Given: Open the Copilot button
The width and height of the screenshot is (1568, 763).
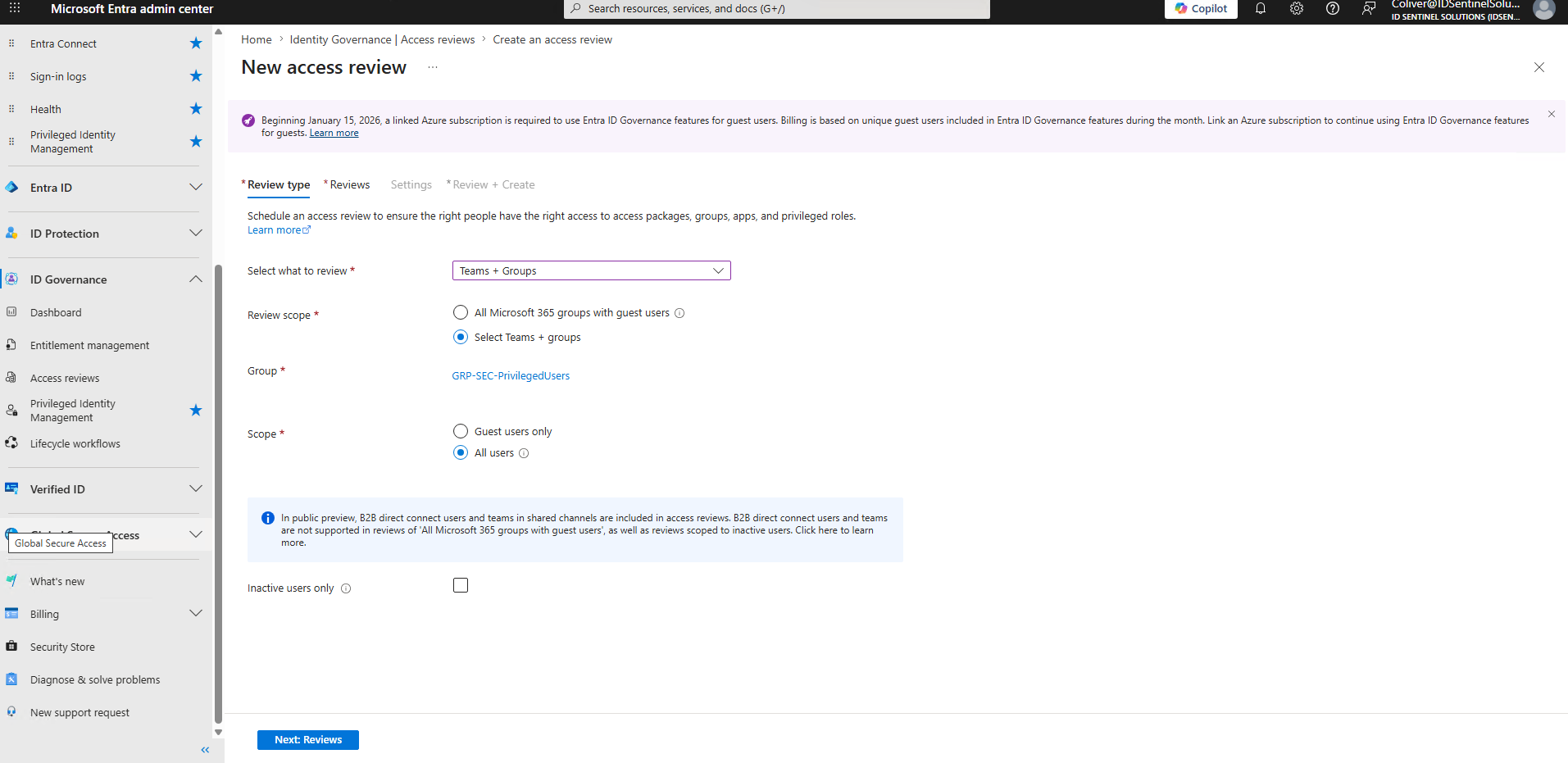Looking at the screenshot, I should pos(1201,9).
